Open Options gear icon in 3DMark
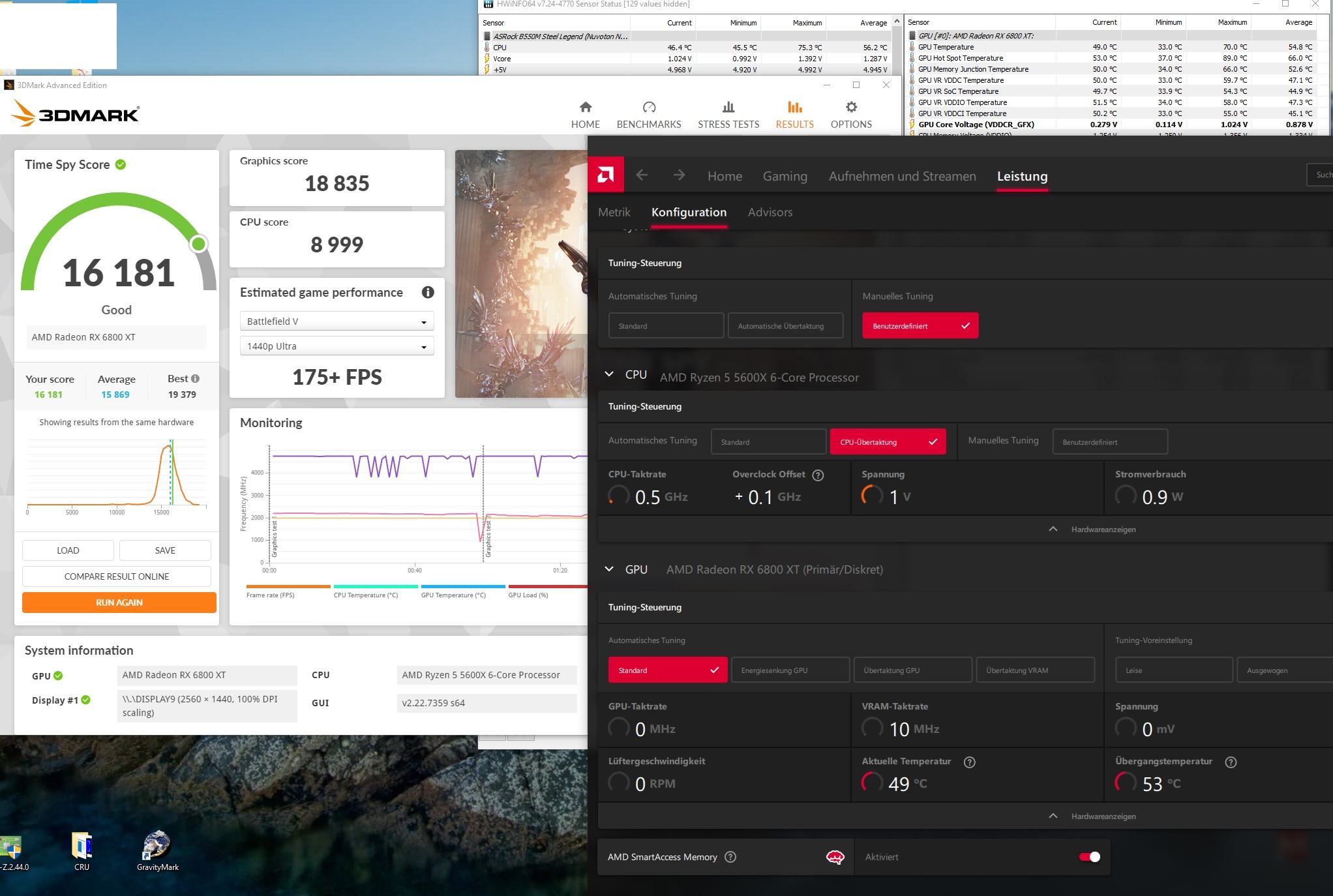The image size is (1333, 896). point(851,107)
